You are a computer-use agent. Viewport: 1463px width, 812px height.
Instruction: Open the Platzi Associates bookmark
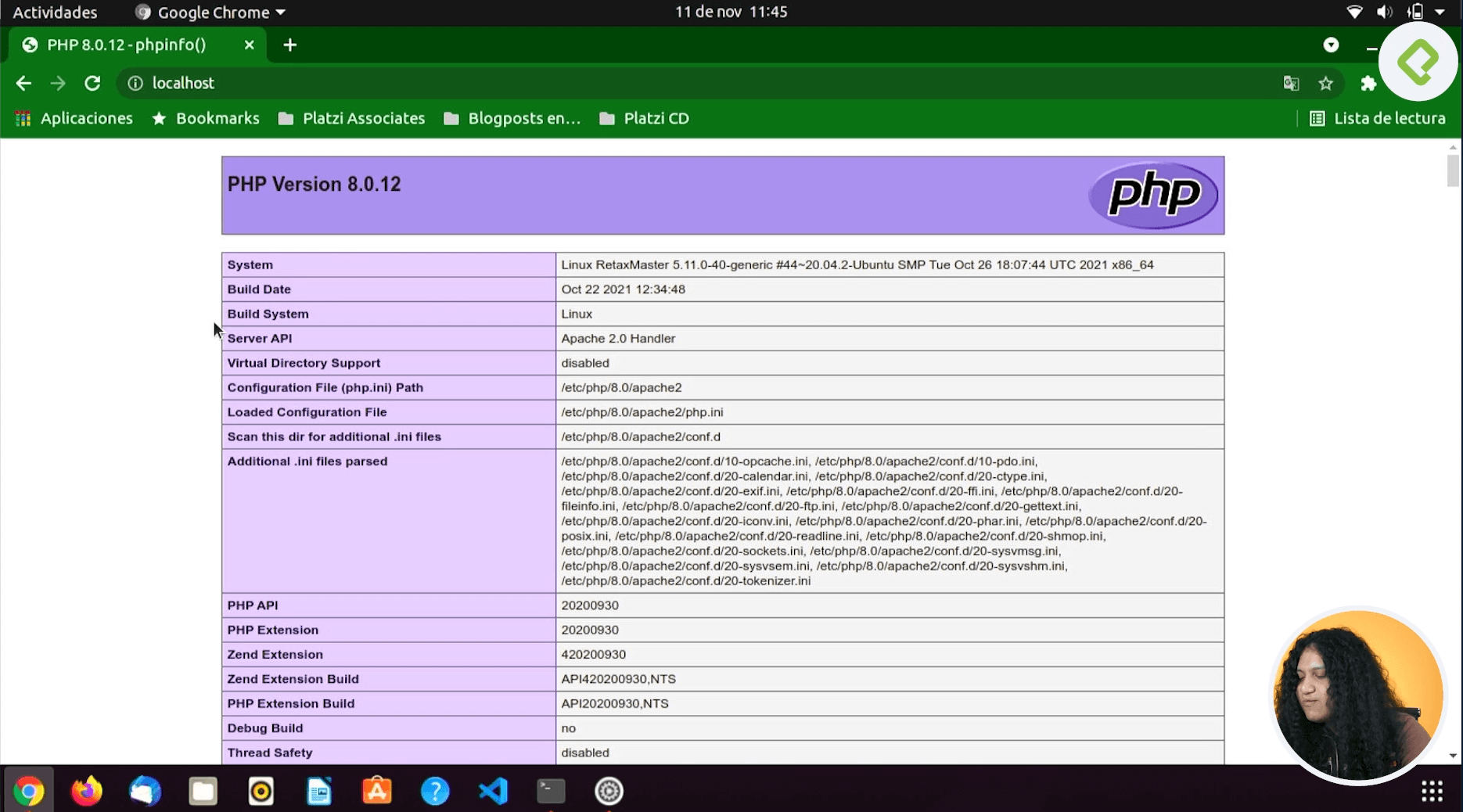pos(350,118)
